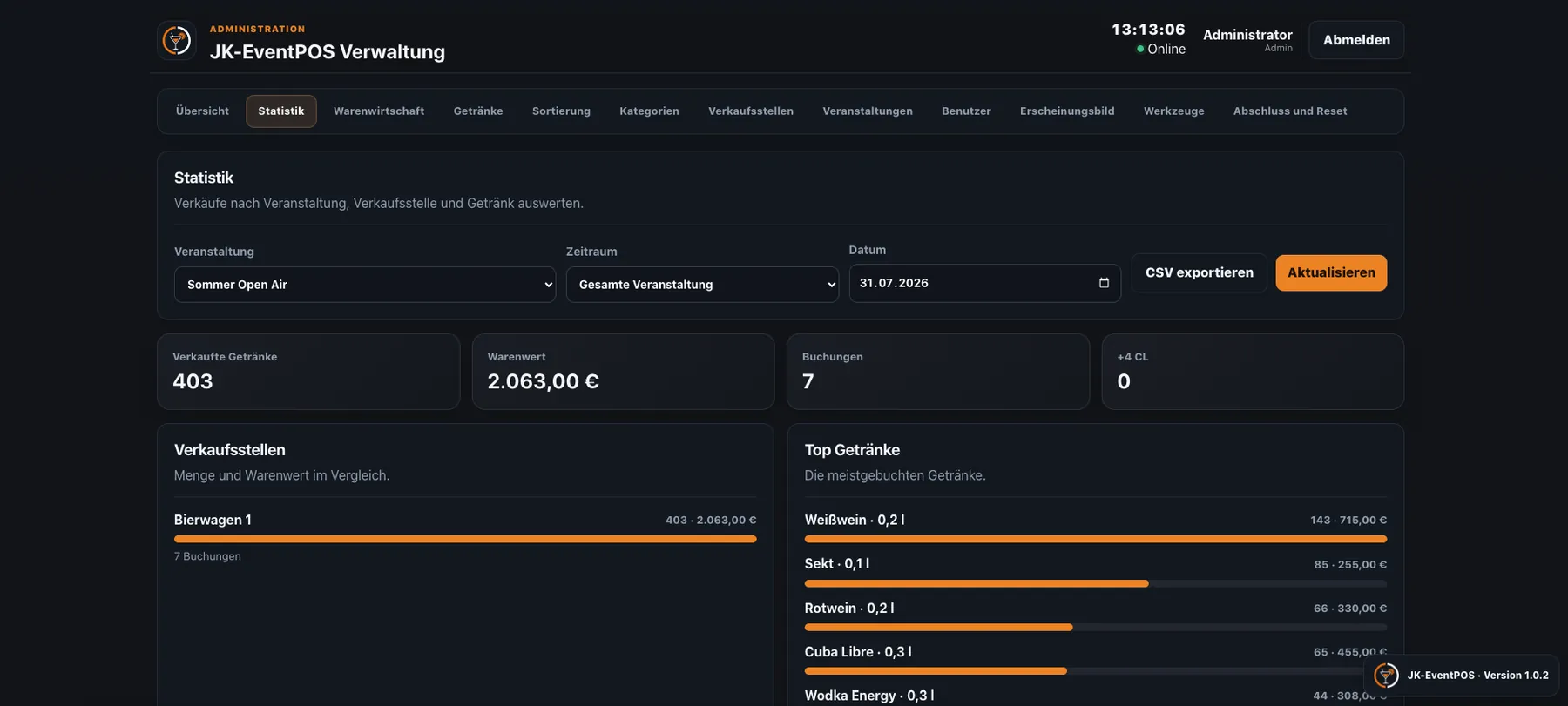The height and width of the screenshot is (706, 1568).
Task: Click the clock showing 13:13:06
Action: [1148, 30]
